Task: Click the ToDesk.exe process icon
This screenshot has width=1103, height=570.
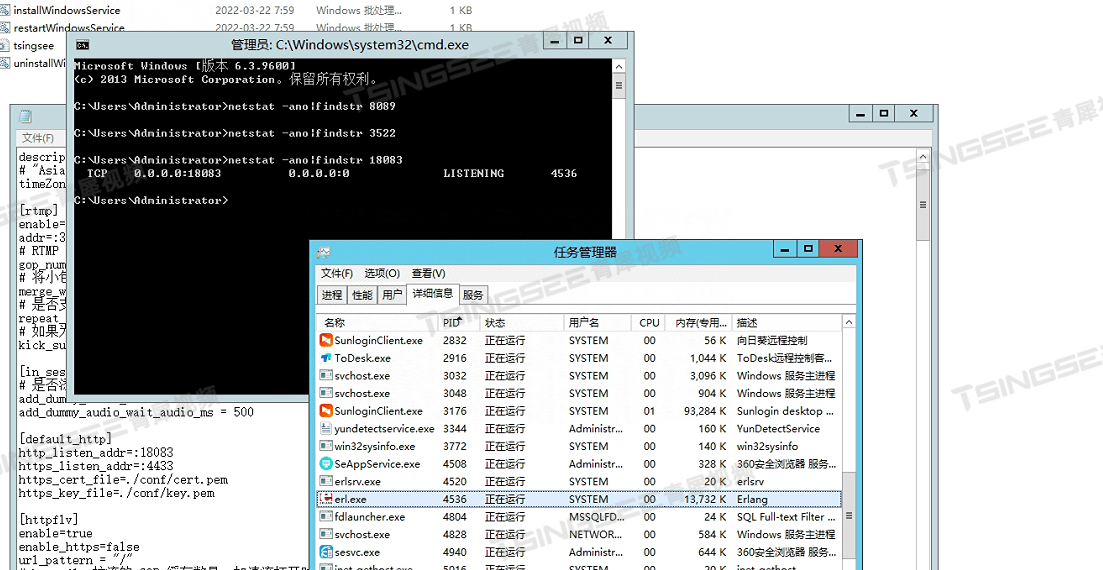Action: coord(326,358)
